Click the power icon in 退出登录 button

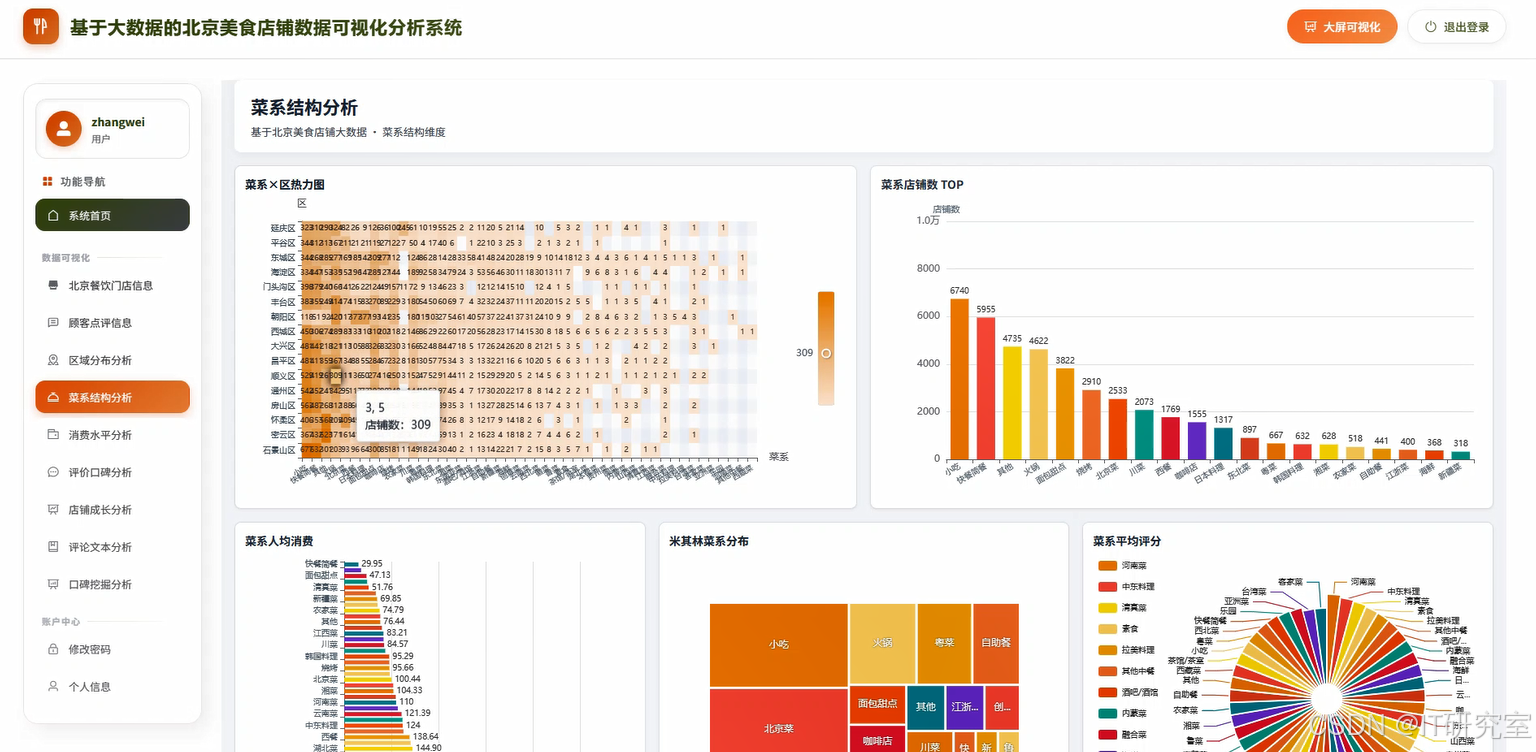(x=1430, y=27)
